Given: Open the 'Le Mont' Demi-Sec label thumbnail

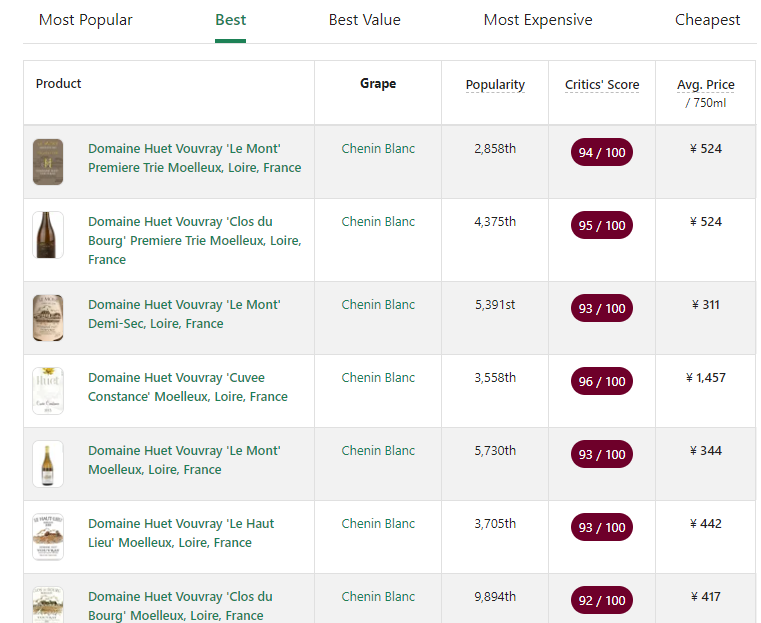Looking at the screenshot, I should (x=48, y=318).
